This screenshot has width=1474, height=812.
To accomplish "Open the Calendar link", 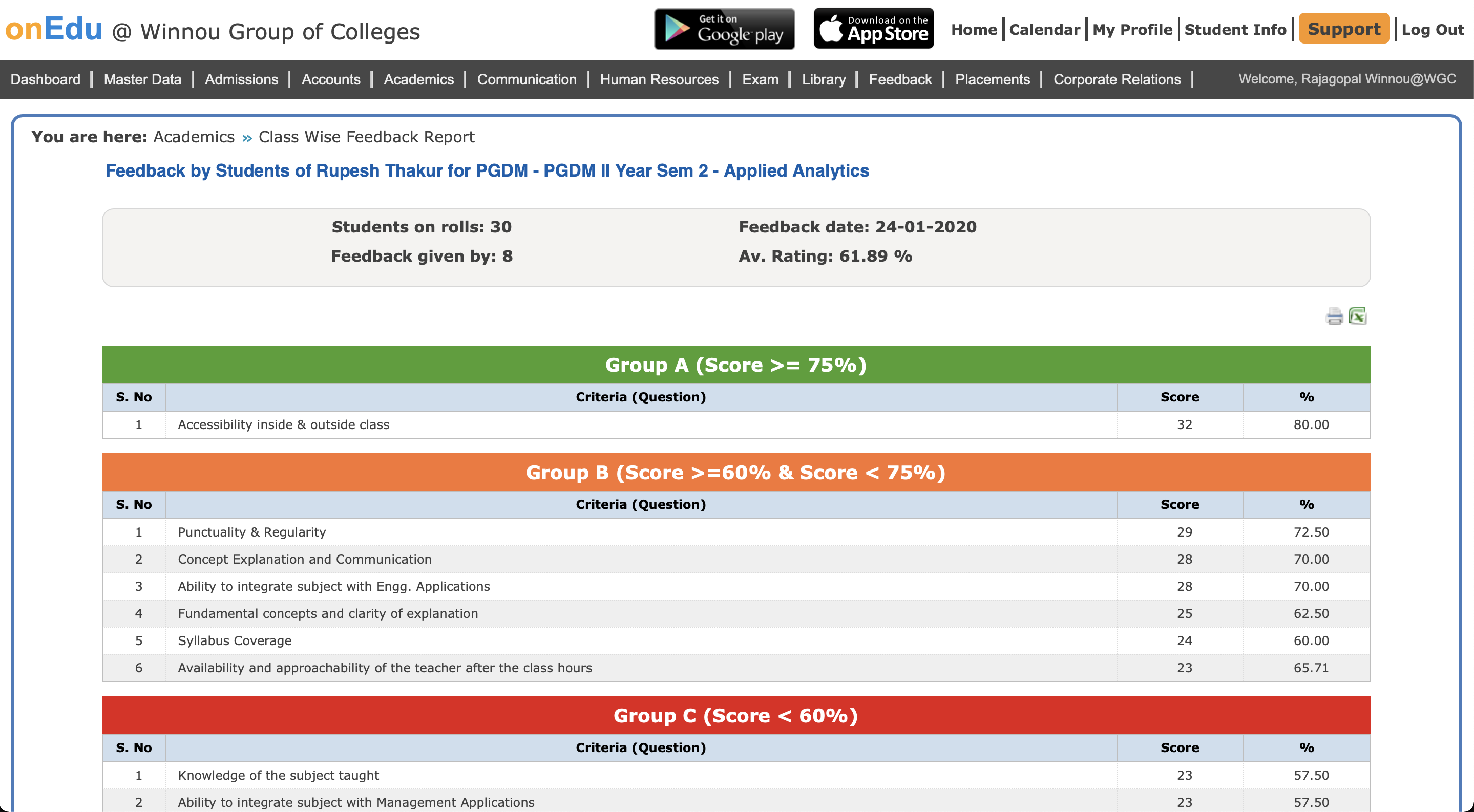I will point(1044,30).
